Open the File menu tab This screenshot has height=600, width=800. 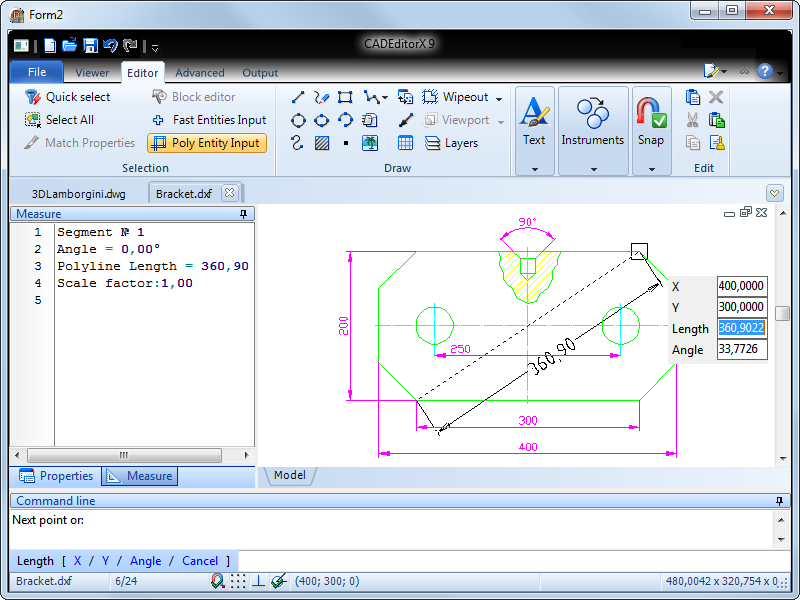37,72
